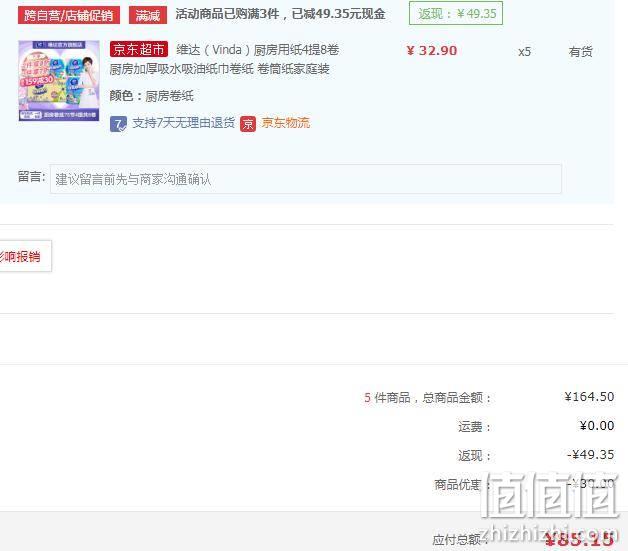Click the red 京 logistics icon
This screenshot has height=551, width=628.
click(x=248, y=124)
